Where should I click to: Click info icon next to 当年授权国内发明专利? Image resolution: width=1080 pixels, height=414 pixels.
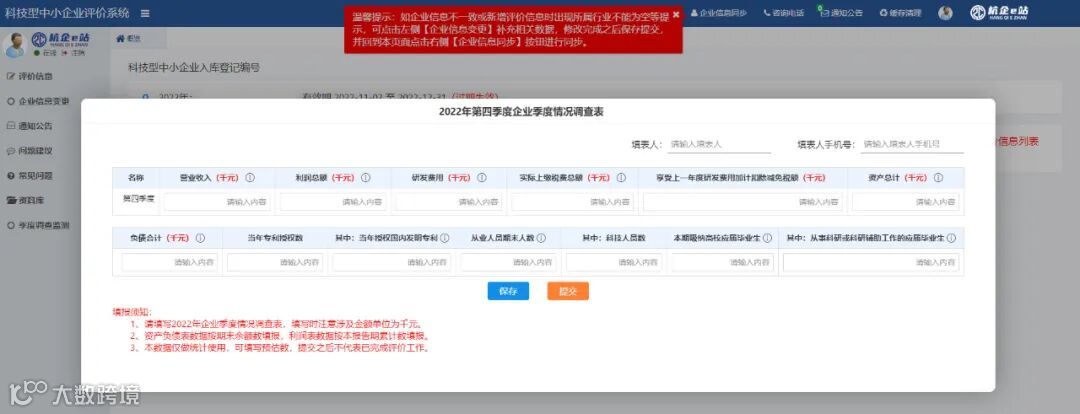445,238
